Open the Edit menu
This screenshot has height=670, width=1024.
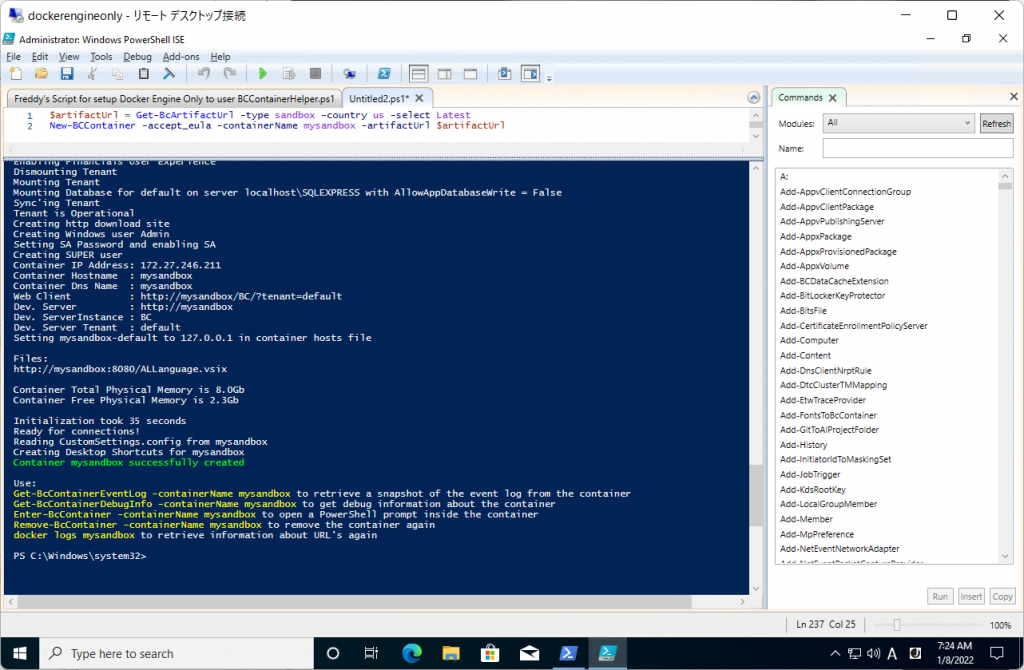pos(40,57)
